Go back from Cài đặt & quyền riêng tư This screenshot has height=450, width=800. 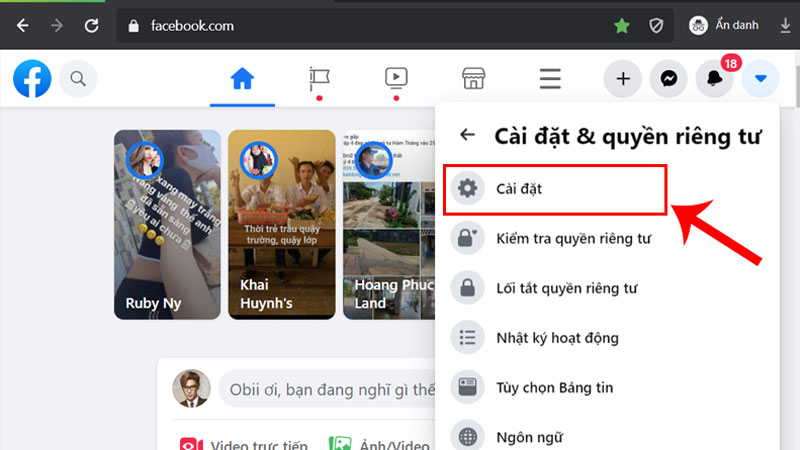(x=467, y=135)
